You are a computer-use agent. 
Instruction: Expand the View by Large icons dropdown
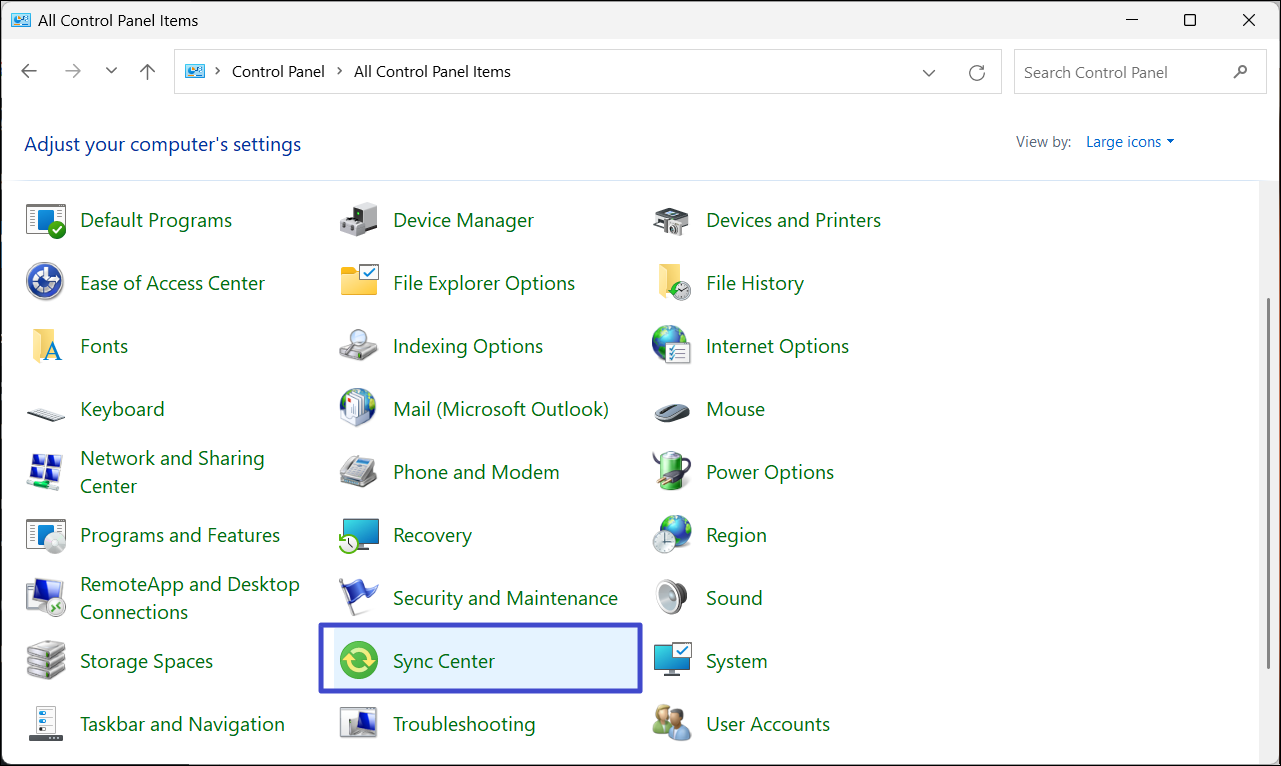[x=1130, y=142]
